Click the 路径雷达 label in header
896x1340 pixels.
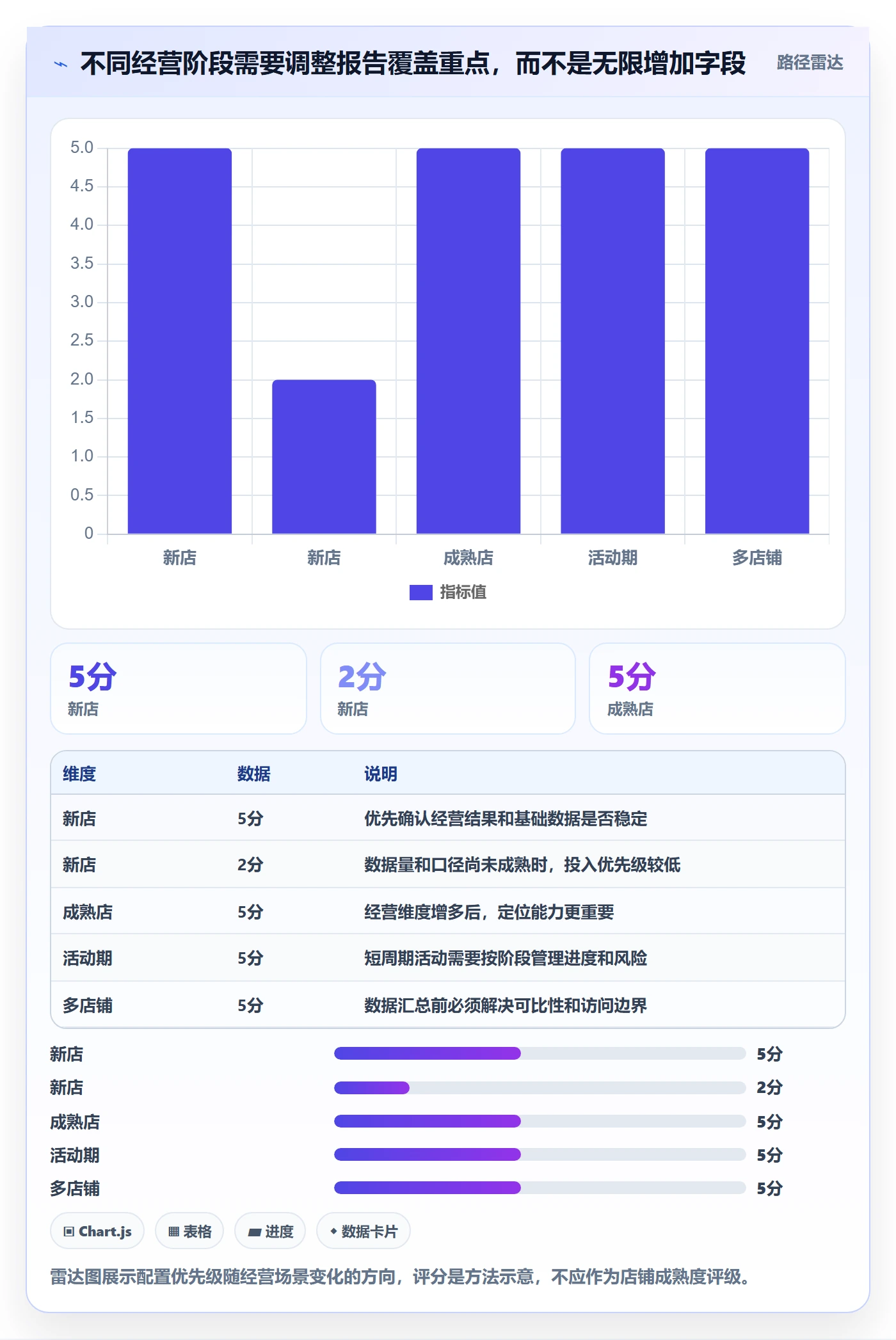810,63
